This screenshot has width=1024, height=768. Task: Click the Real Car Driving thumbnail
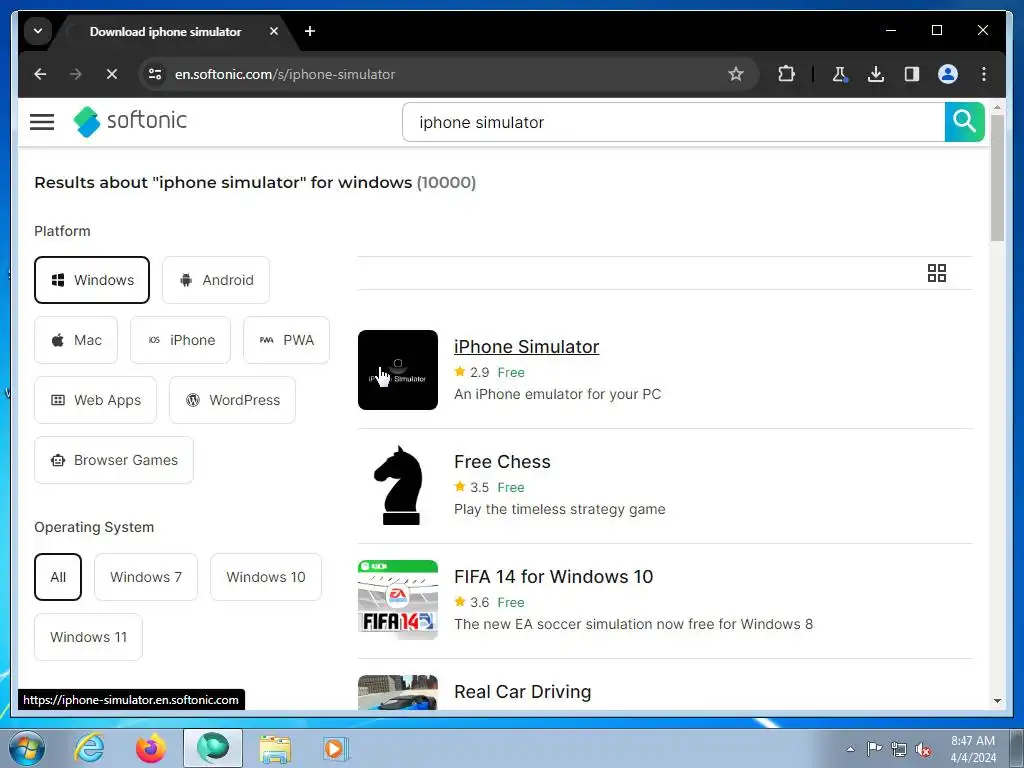(x=398, y=692)
